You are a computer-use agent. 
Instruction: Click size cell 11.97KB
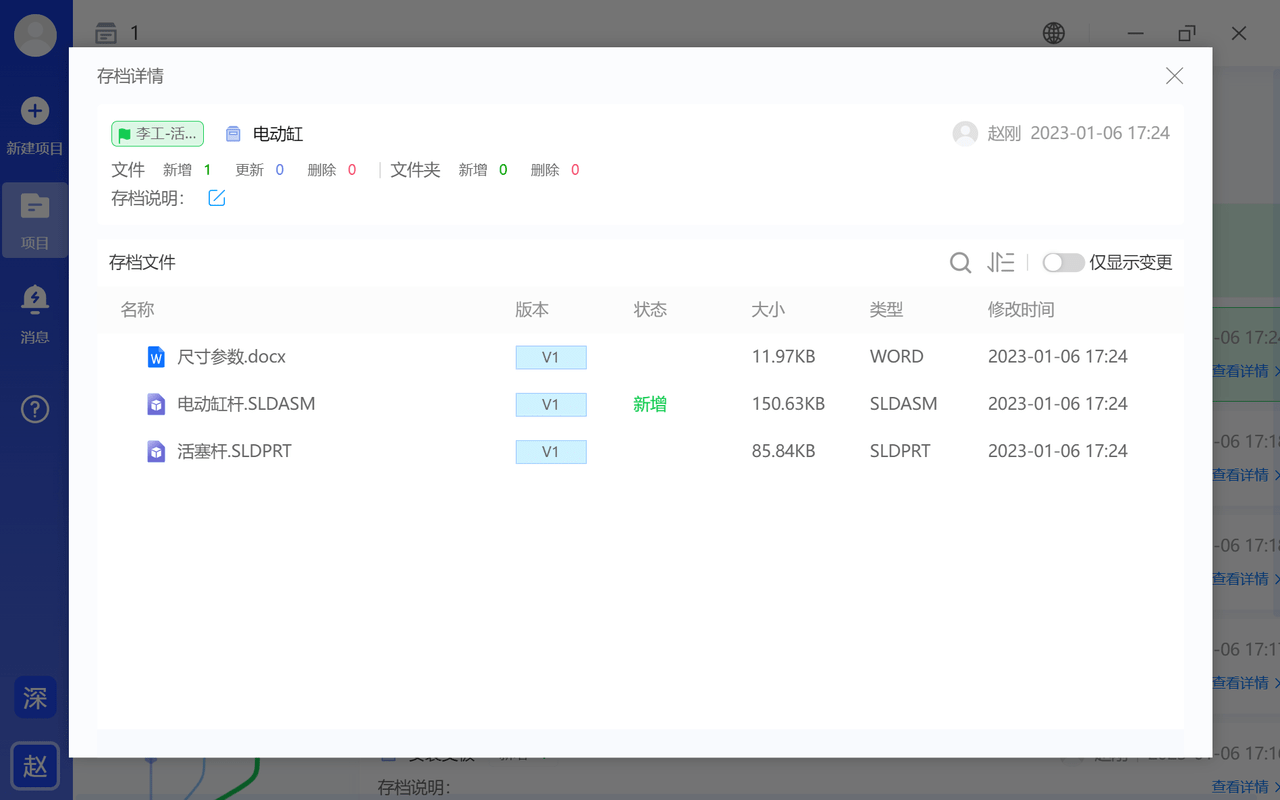tap(783, 357)
